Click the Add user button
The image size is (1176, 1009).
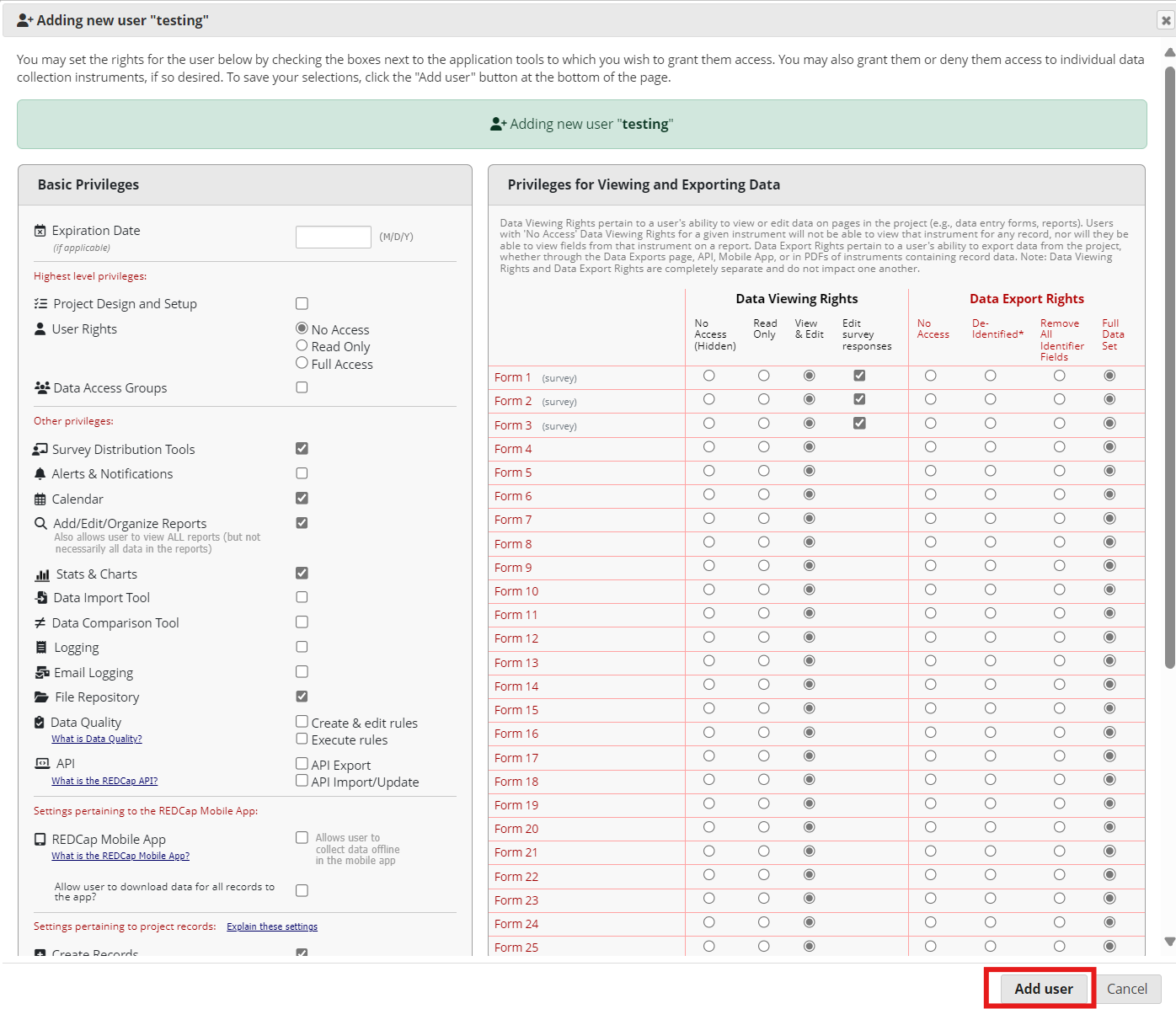(1044, 988)
